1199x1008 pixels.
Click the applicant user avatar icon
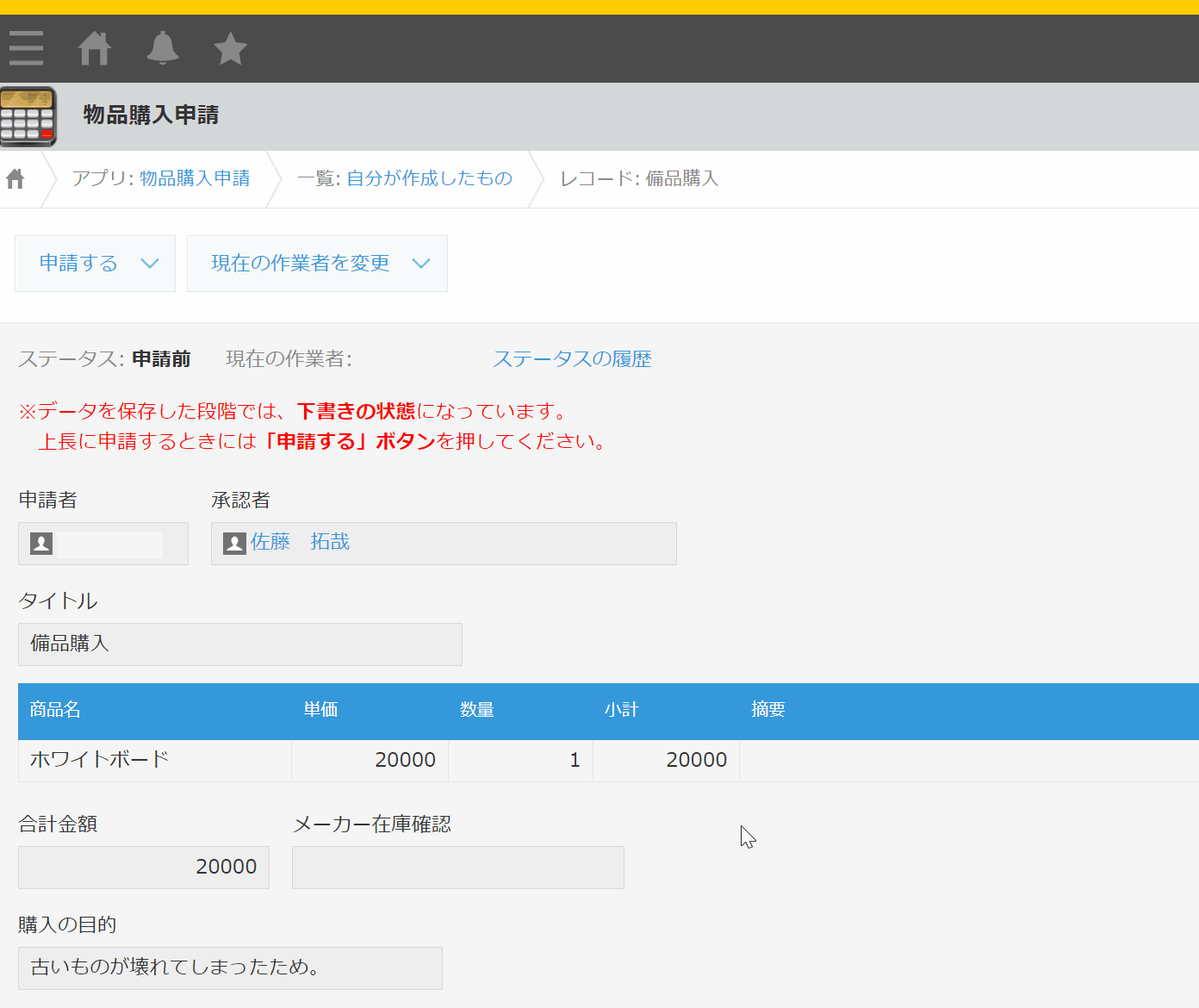tap(41, 544)
